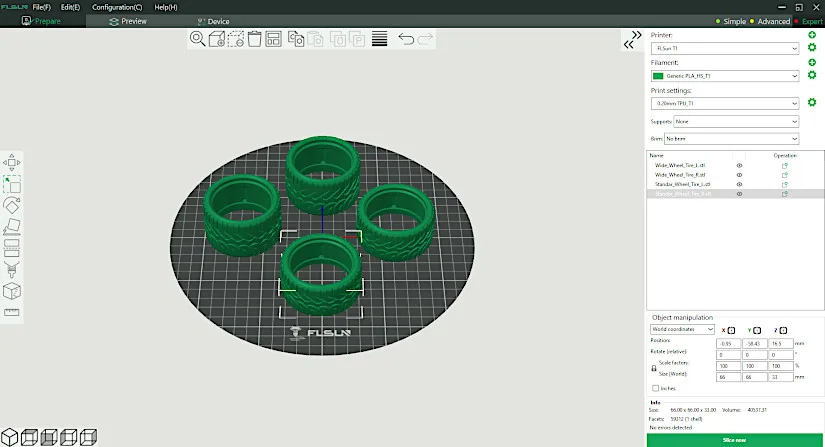Open the Supports dropdown

click(736, 121)
